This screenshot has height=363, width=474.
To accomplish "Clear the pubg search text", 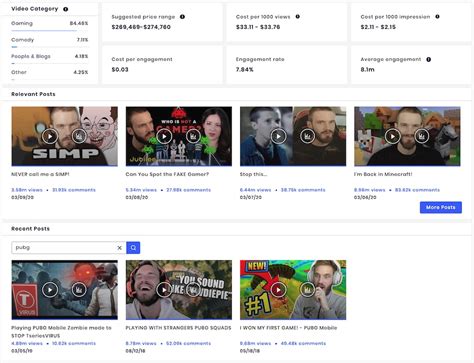I will (x=119, y=248).
